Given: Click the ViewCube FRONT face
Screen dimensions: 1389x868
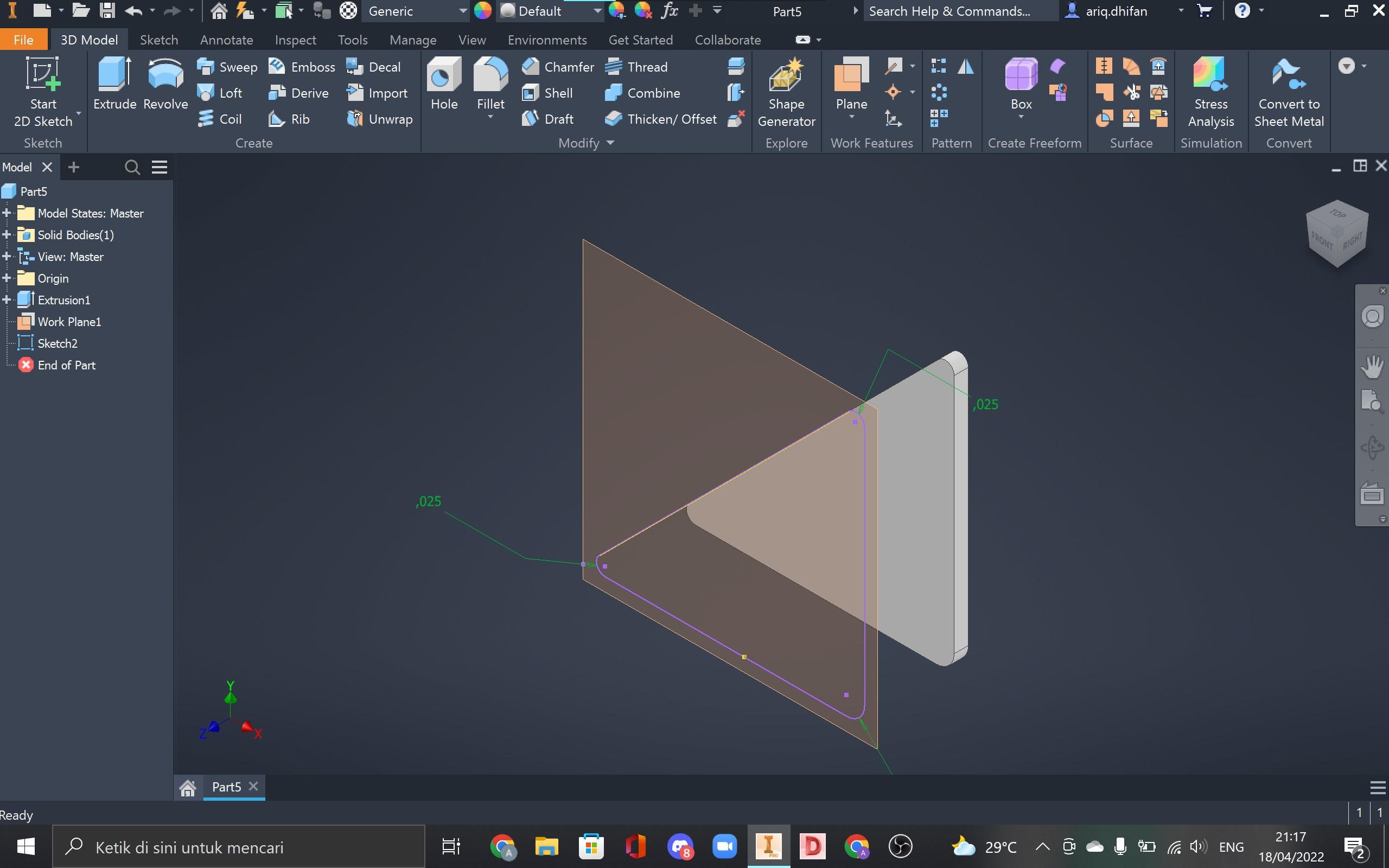Looking at the screenshot, I should (1321, 241).
